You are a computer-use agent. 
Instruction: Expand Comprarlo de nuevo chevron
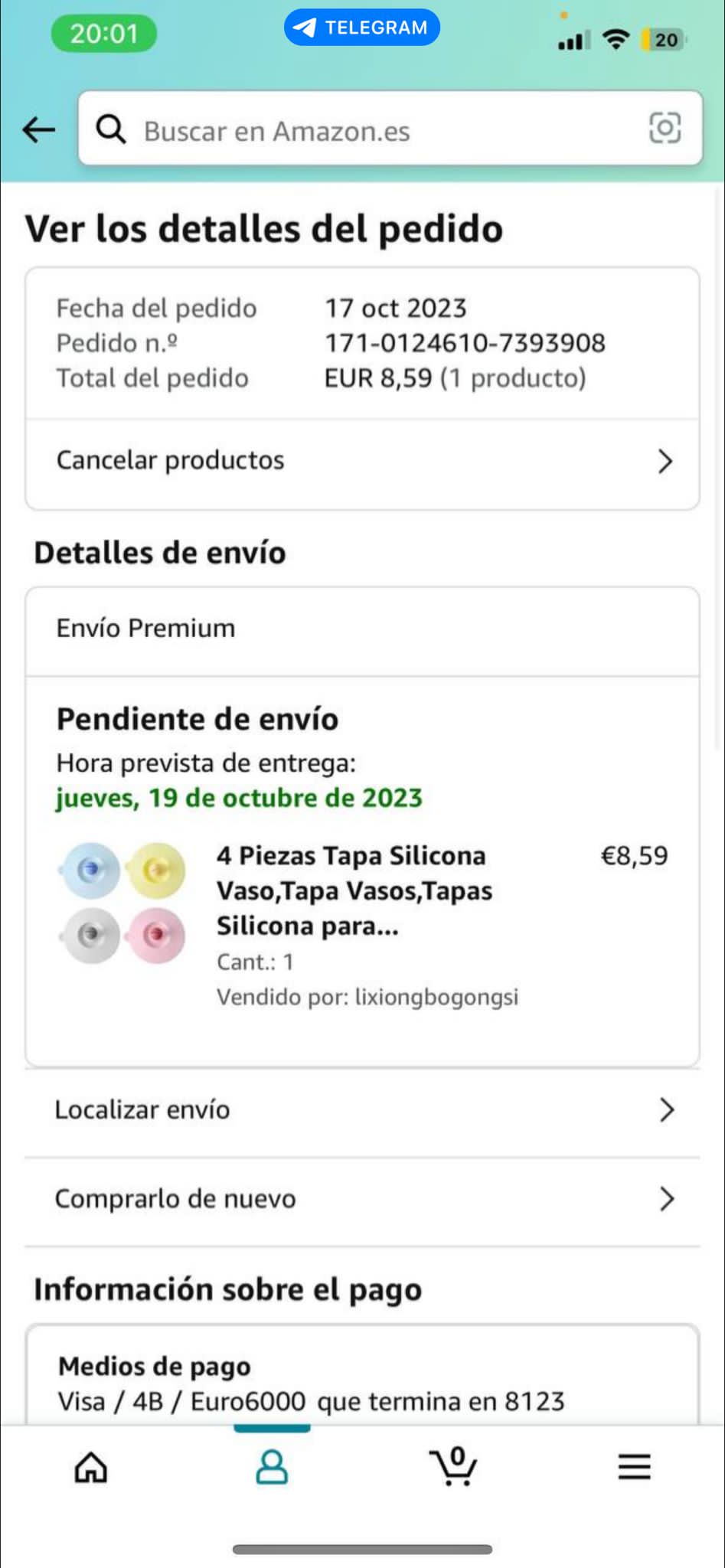tap(667, 1198)
